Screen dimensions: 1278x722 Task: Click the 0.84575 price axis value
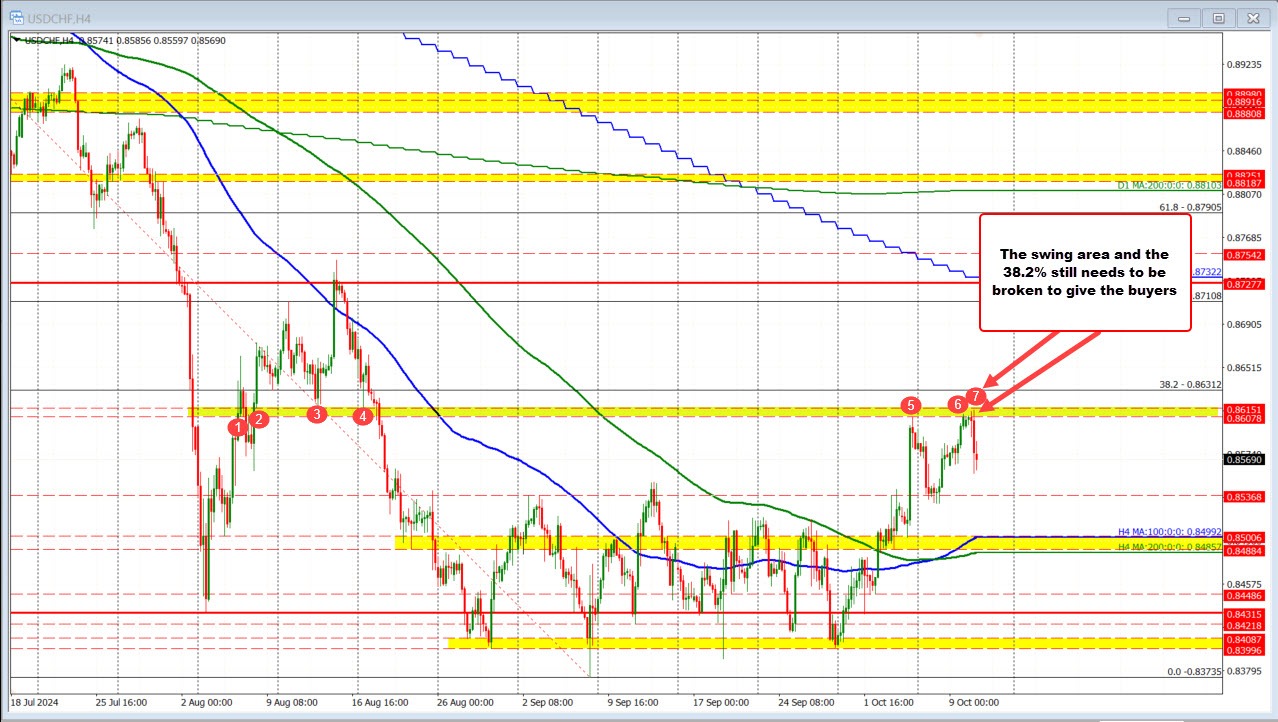coord(1246,584)
